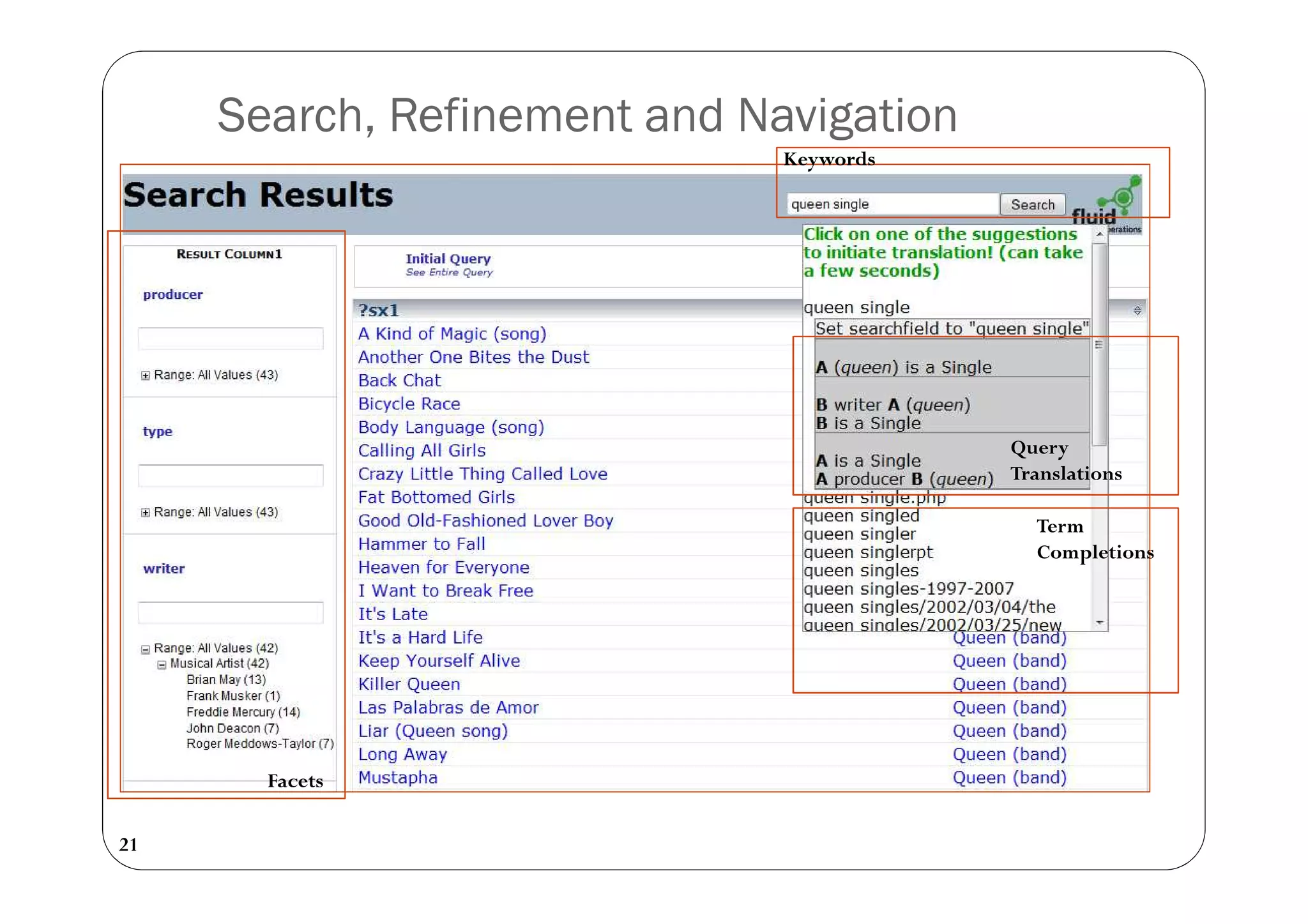Screen dimensions: 1308x924
Task: Open the See Entire Query link
Action: pos(449,273)
